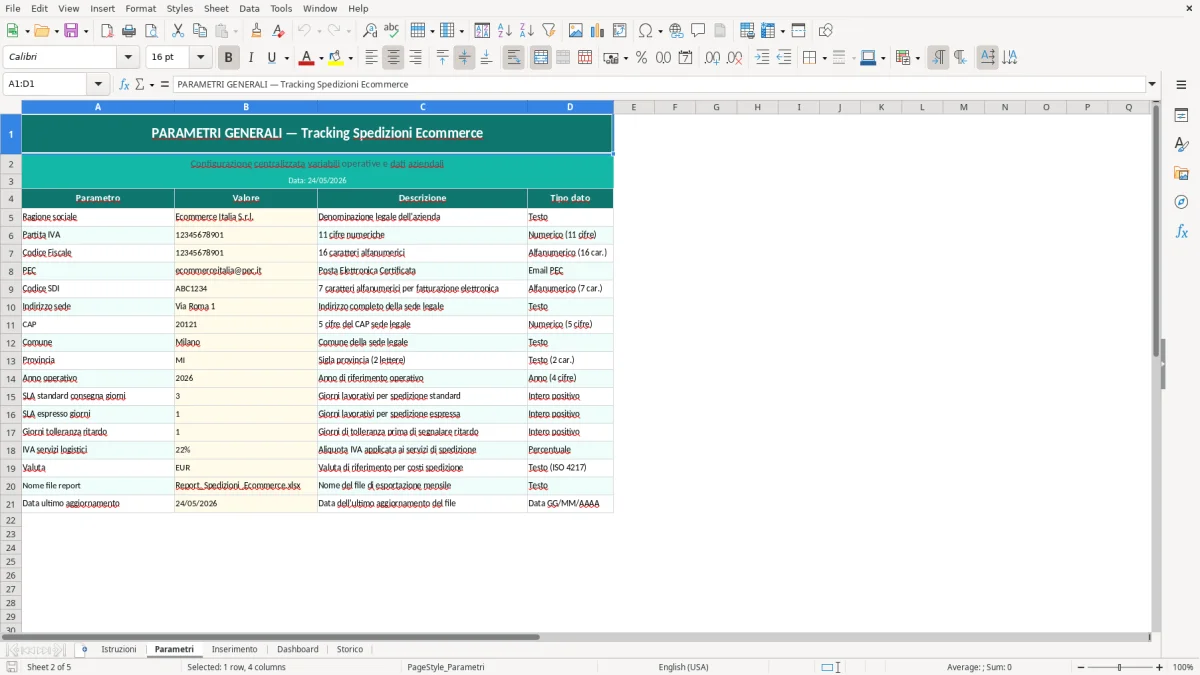Click the zoom slider in status bar
The image size is (1200, 675).
pos(1119,667)
